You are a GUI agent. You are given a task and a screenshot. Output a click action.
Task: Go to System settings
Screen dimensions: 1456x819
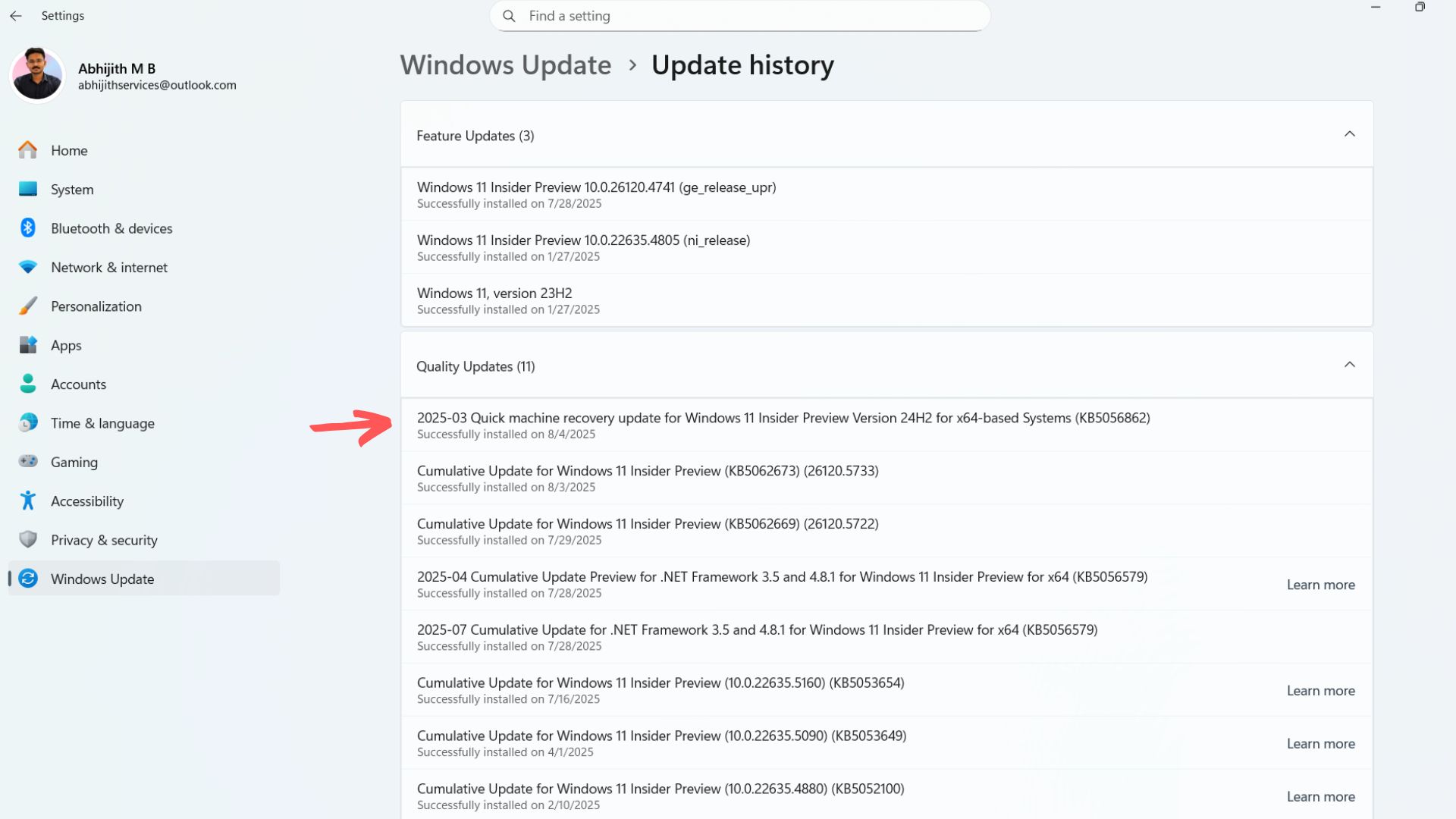coord(144,190)
